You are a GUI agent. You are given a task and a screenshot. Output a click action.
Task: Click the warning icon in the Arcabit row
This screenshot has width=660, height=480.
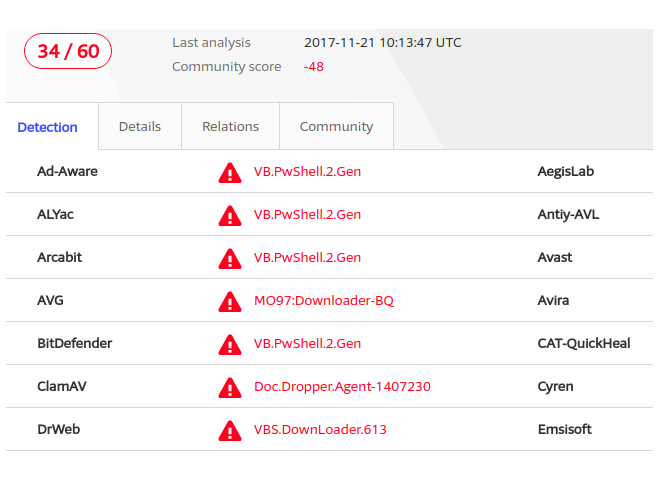230,259
